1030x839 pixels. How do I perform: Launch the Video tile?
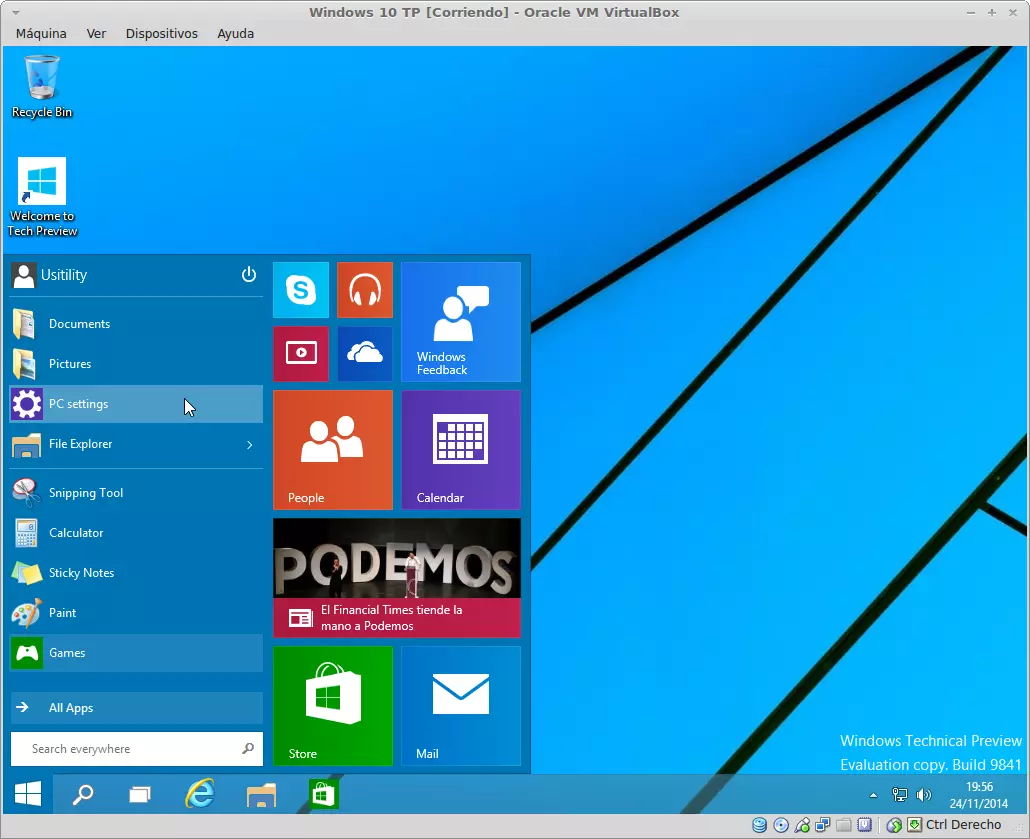(300, 353)
